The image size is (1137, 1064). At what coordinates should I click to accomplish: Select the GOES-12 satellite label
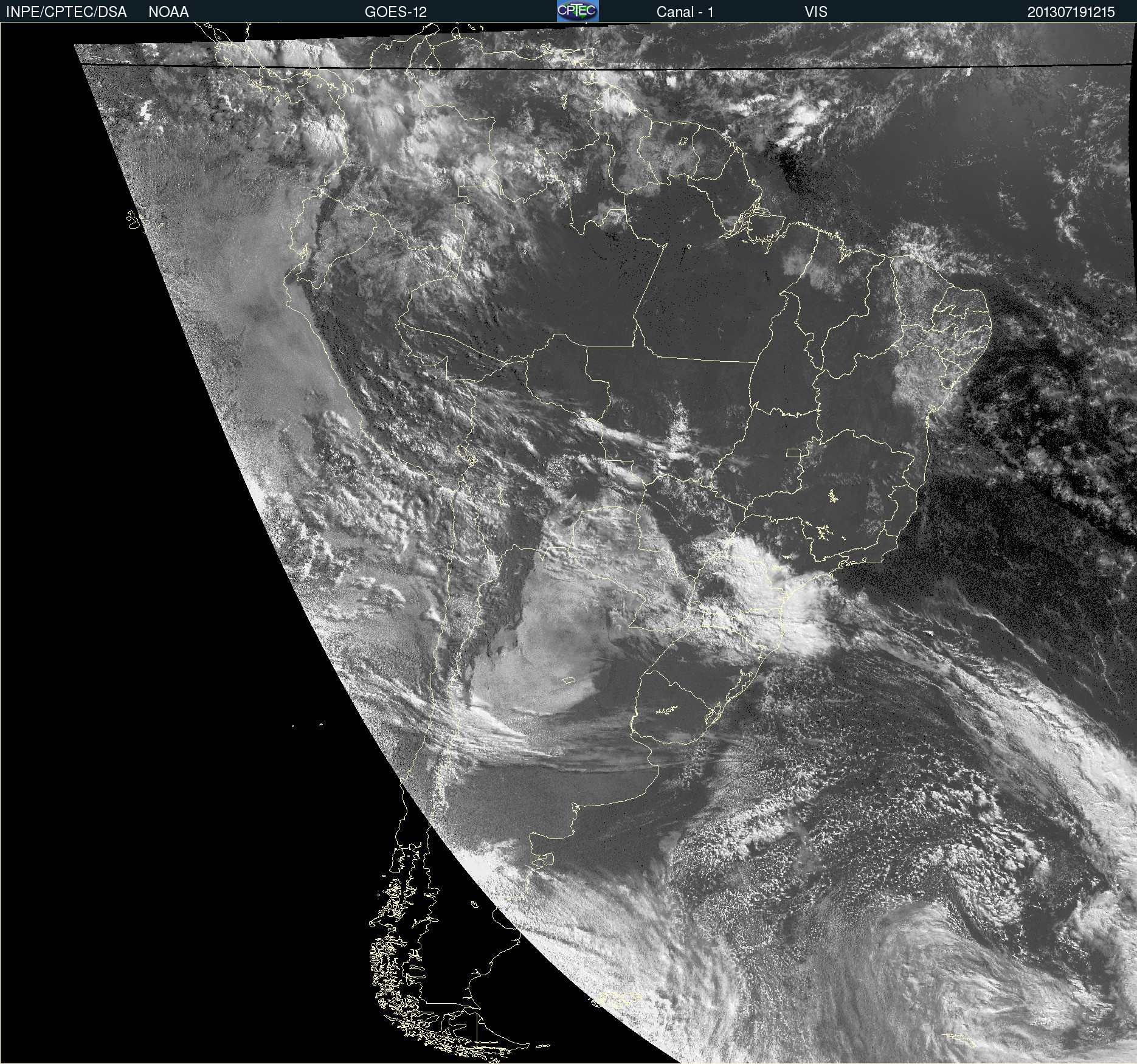(x=396, y=12)
